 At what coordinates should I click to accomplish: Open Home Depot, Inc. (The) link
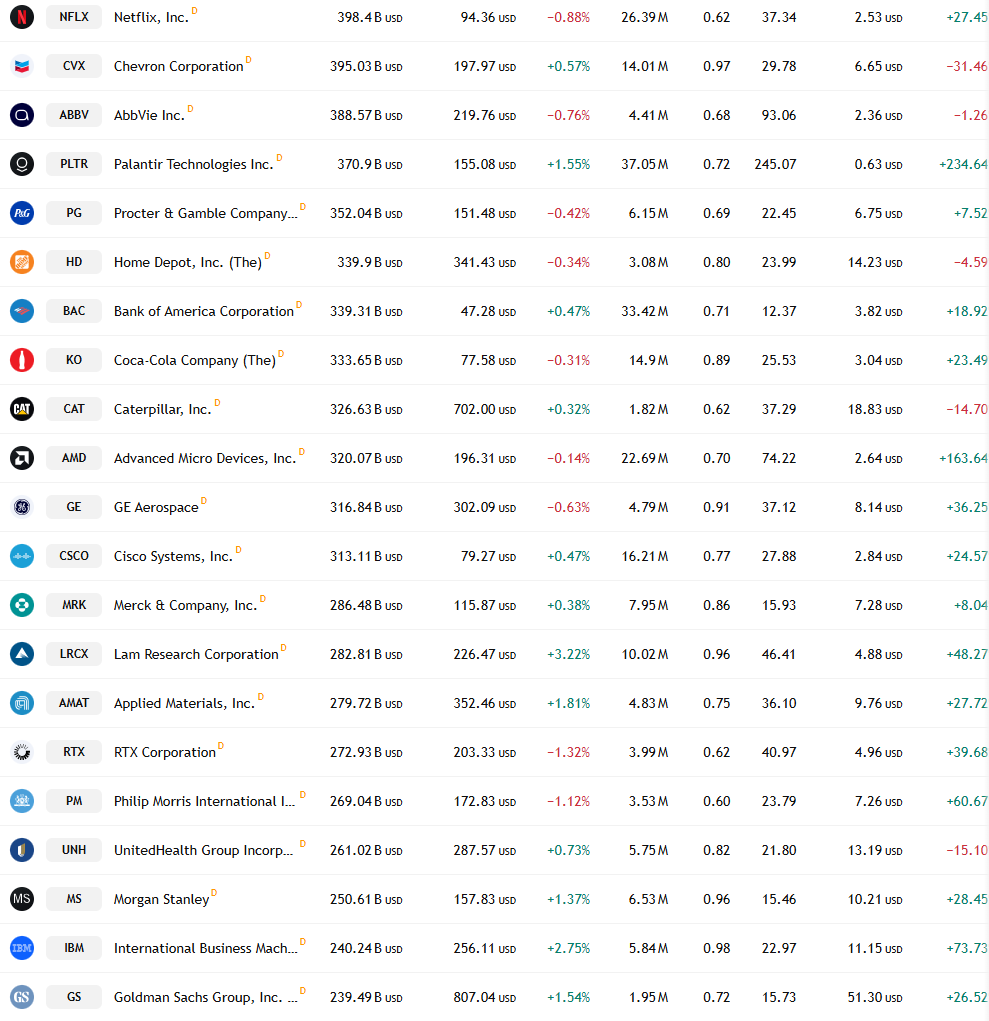click(x=188, y=262)
